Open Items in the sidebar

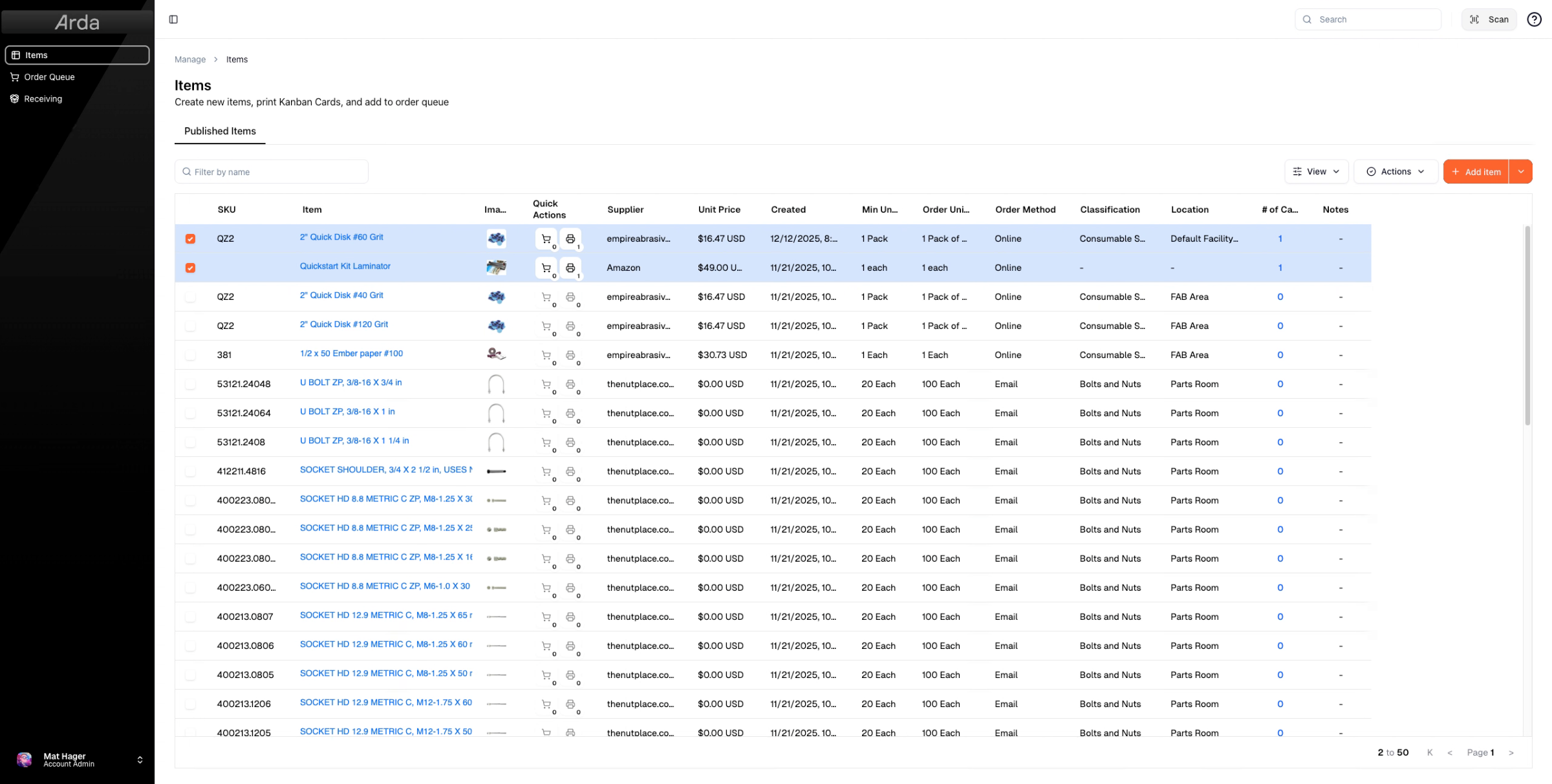[77, 55]
